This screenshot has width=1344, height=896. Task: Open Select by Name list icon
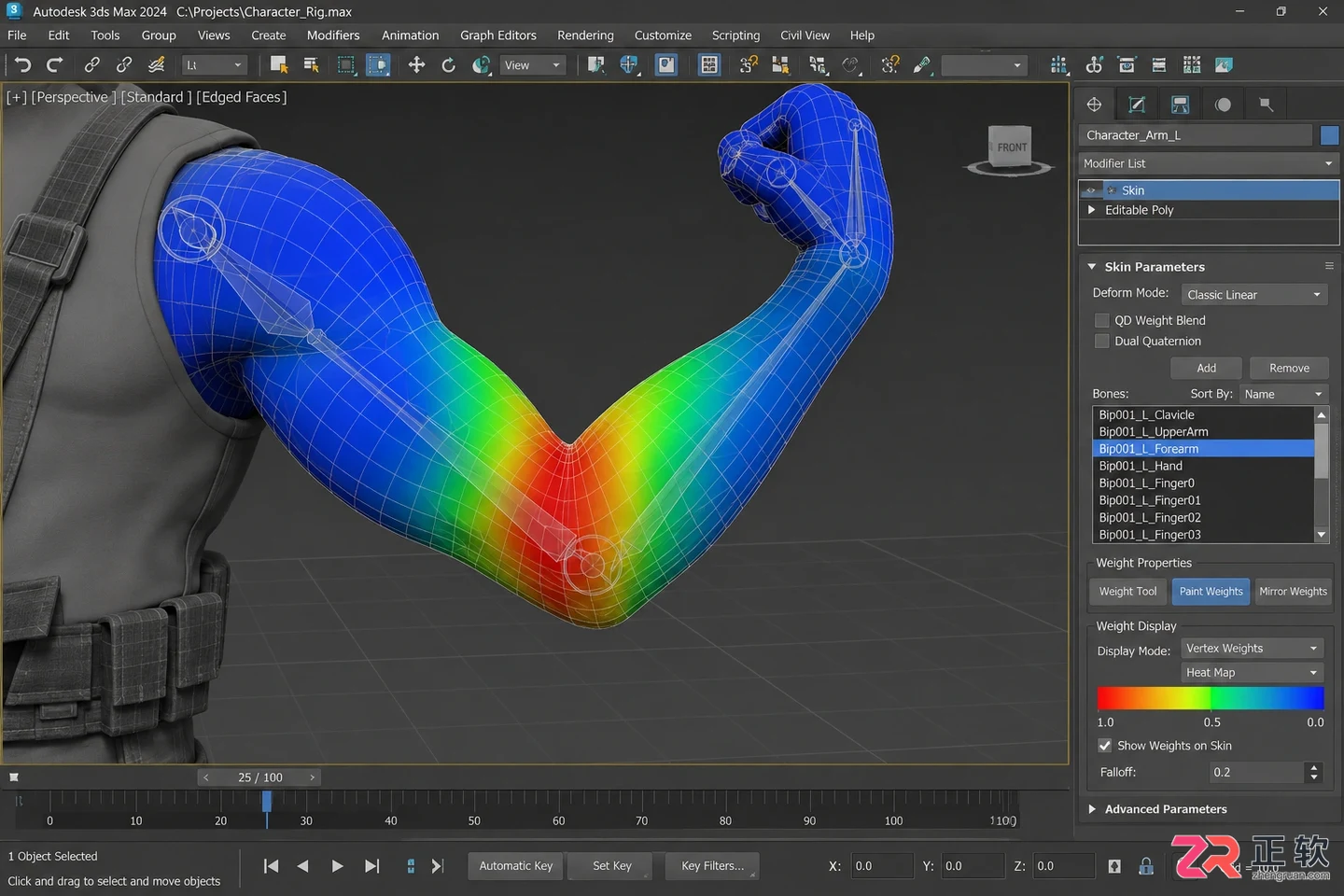(x=311, y=64)
